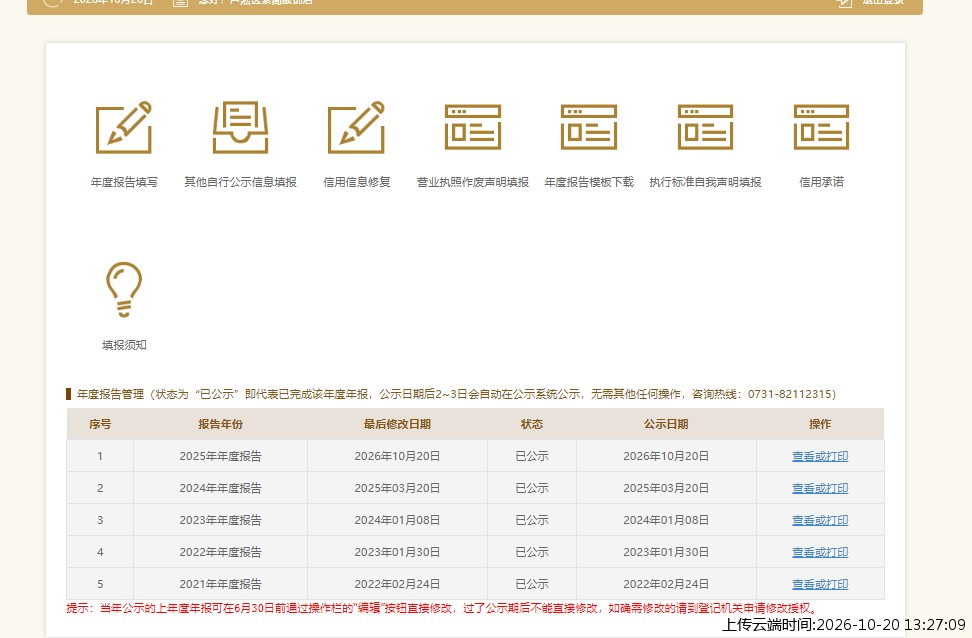Click 公示日期 cell of the 2022年年度报告 row
This screenshot has width=972, height=638.
[x=666, y=552]
